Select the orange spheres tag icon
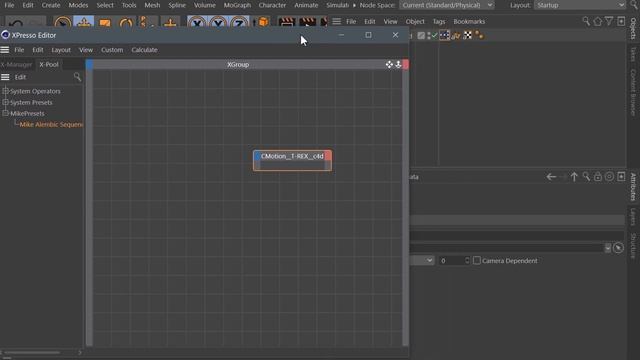 click(479, 36)
